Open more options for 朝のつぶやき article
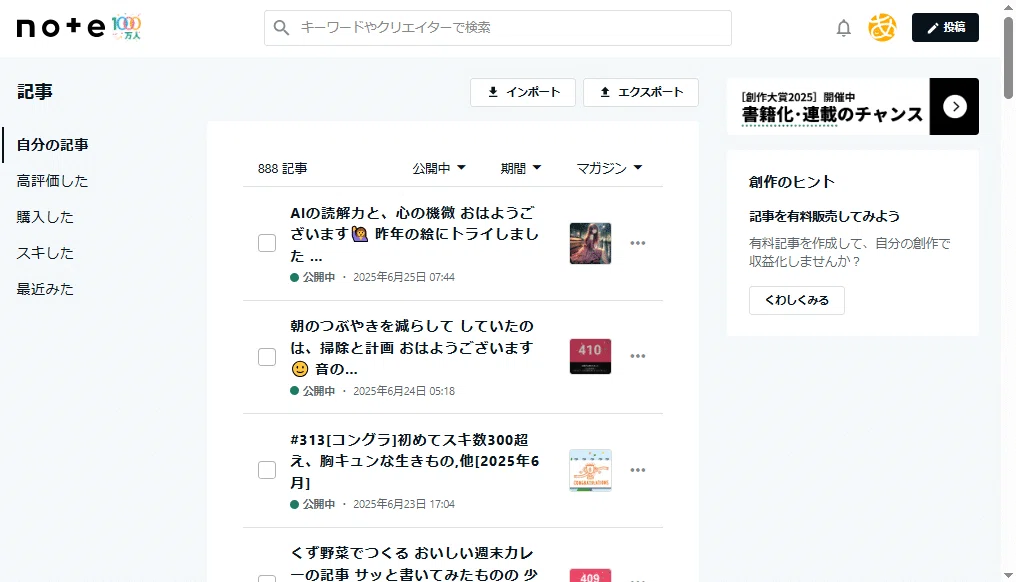The image size is (1016, 582). click(638, 356)
